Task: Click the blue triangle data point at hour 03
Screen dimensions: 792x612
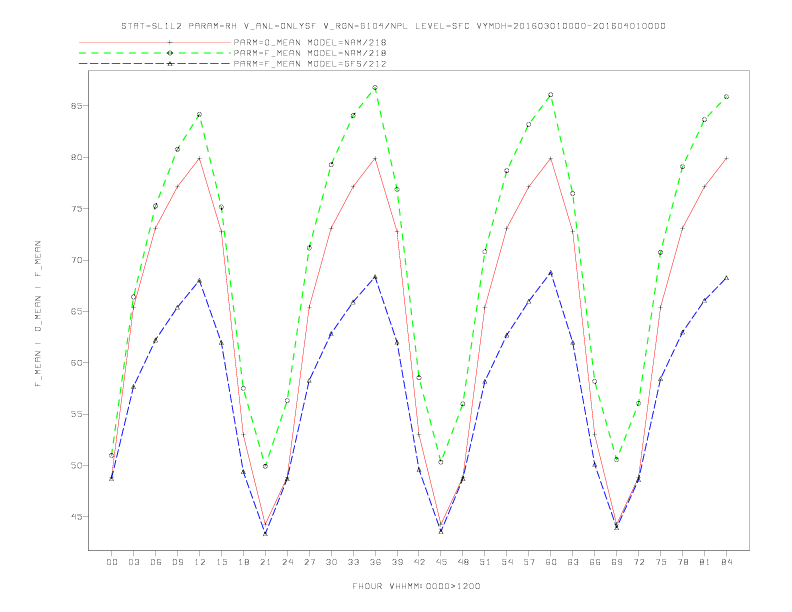Action: point(133,387)
